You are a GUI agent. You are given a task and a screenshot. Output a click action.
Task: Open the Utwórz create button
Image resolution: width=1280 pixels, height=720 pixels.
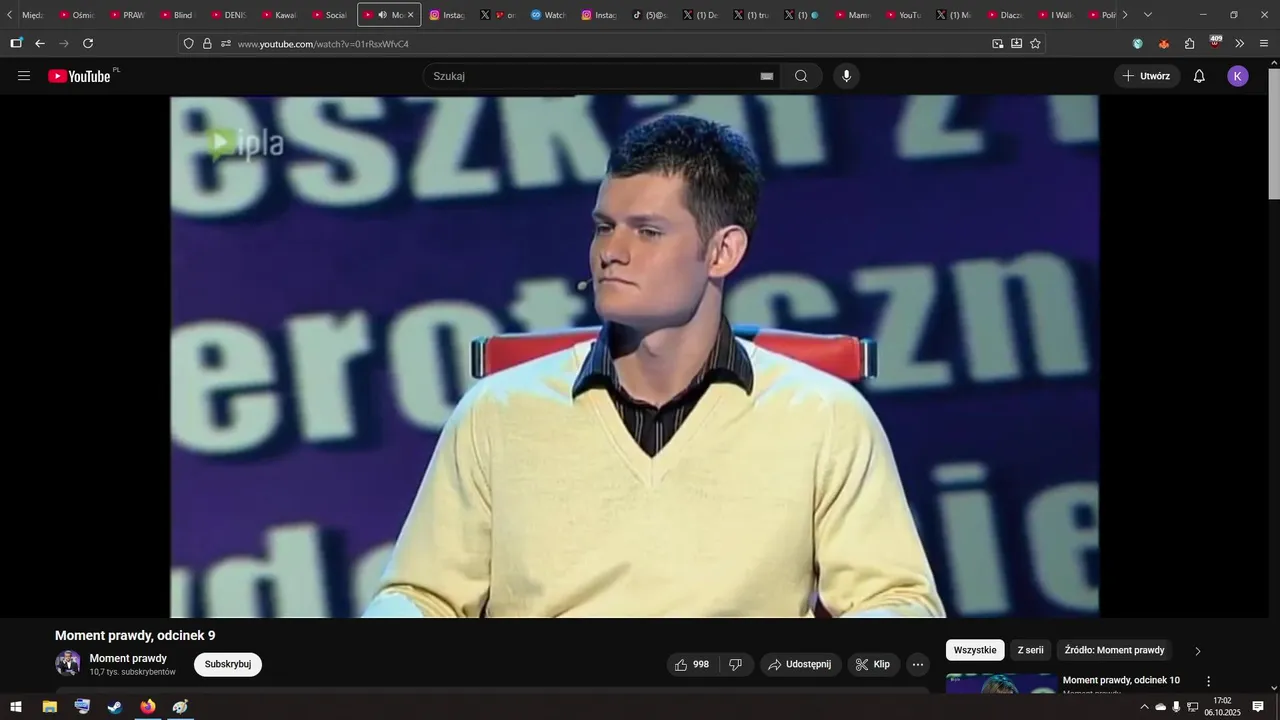1147,76
